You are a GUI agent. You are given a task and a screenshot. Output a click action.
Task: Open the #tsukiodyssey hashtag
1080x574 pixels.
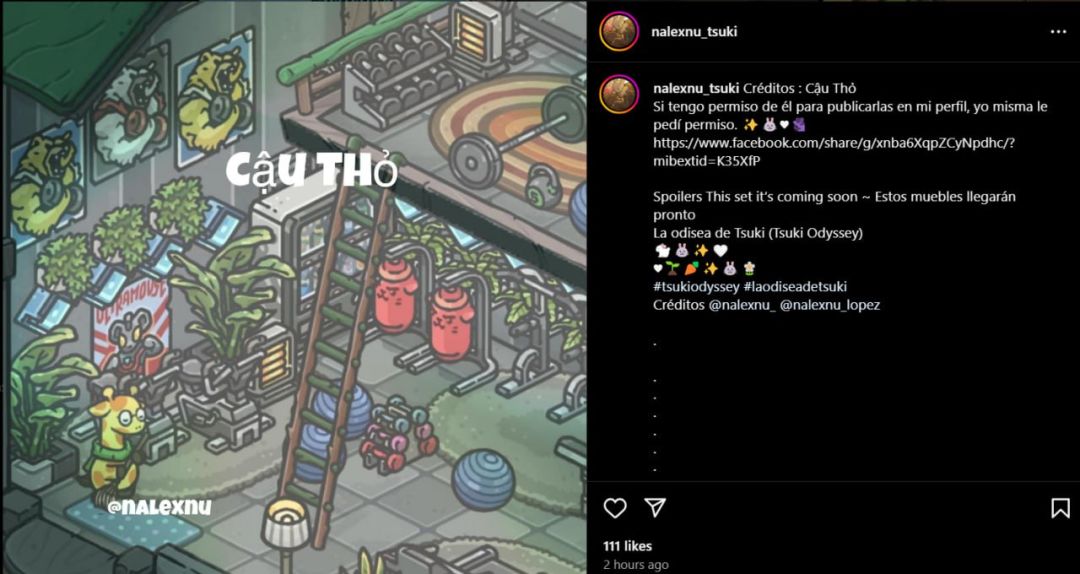pos(696,287)
